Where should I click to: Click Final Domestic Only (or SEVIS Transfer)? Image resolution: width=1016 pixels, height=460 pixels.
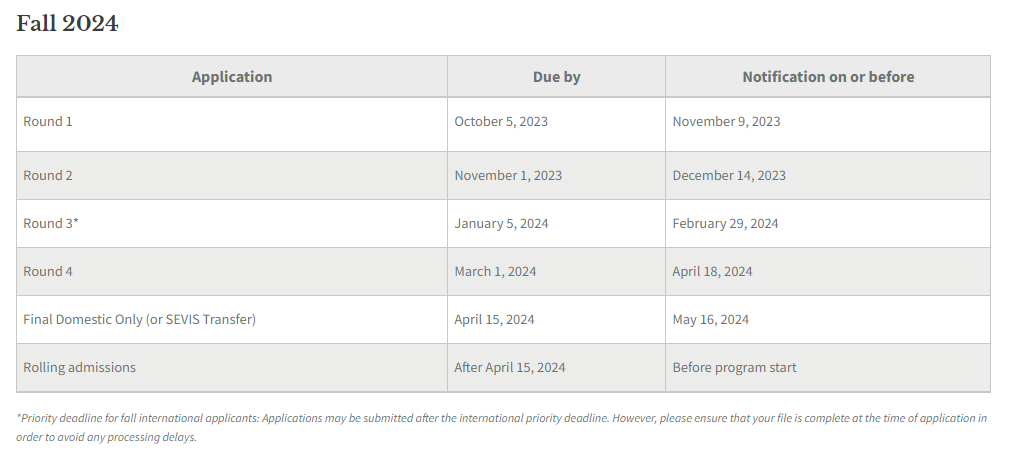tap(139, 319)
